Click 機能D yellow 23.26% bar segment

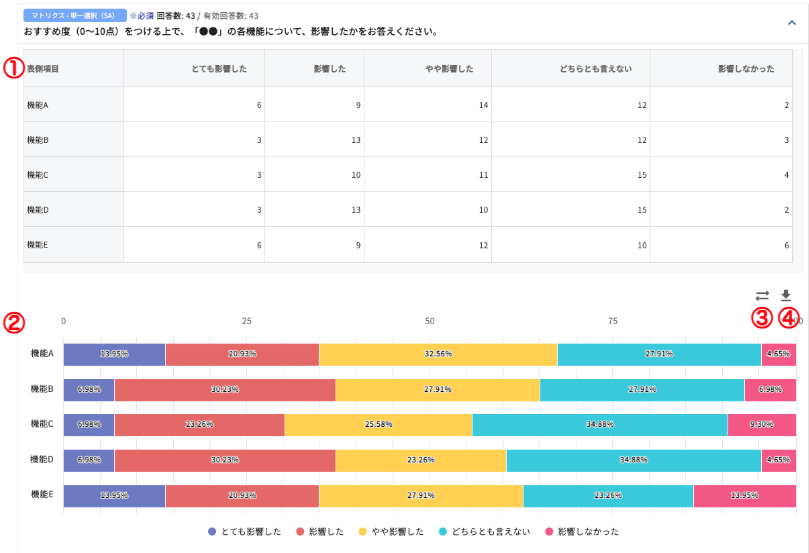click(421, 460)
